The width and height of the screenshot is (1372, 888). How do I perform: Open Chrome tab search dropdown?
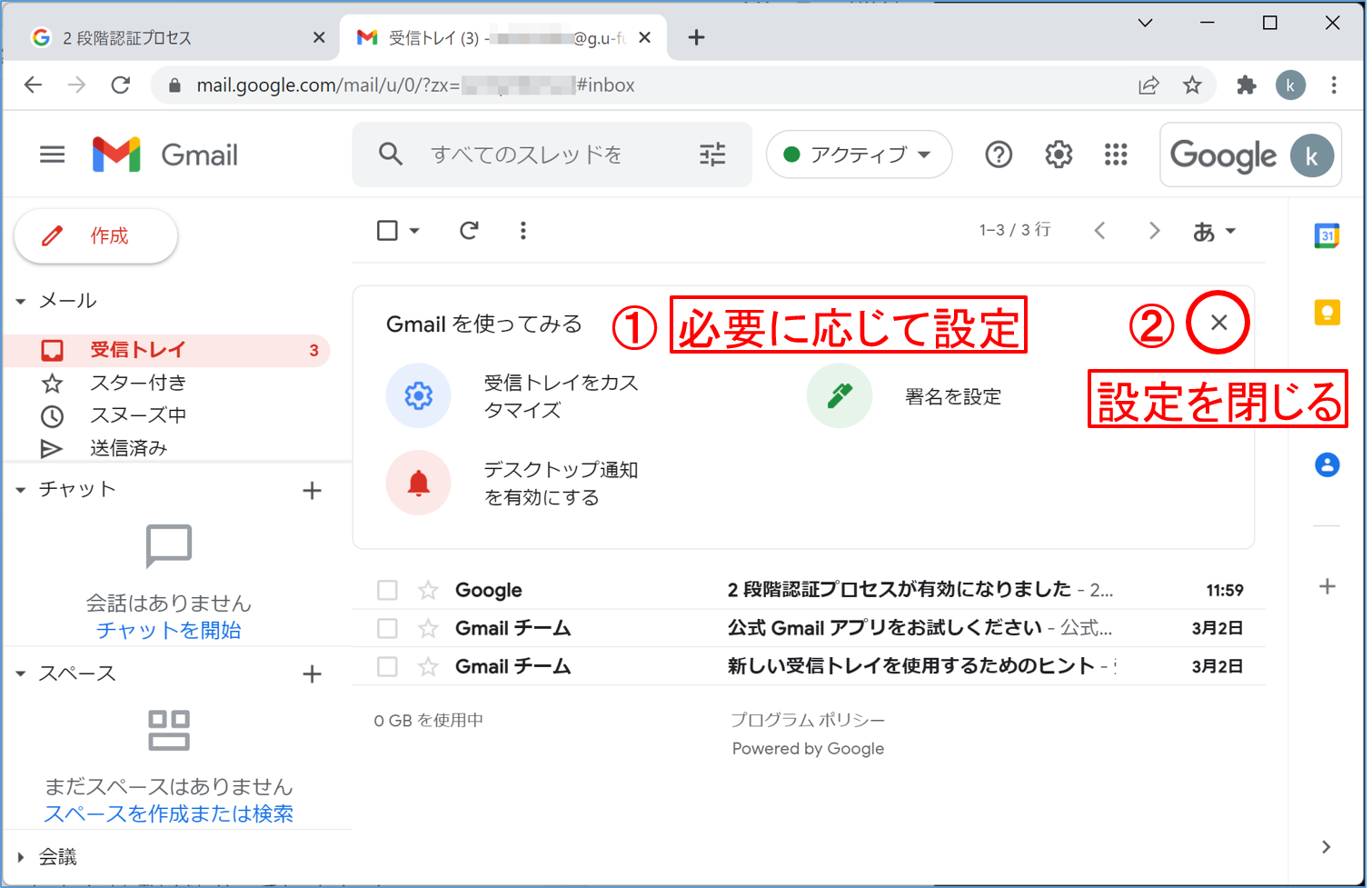pyautogui.click(x=1145, y=24)
